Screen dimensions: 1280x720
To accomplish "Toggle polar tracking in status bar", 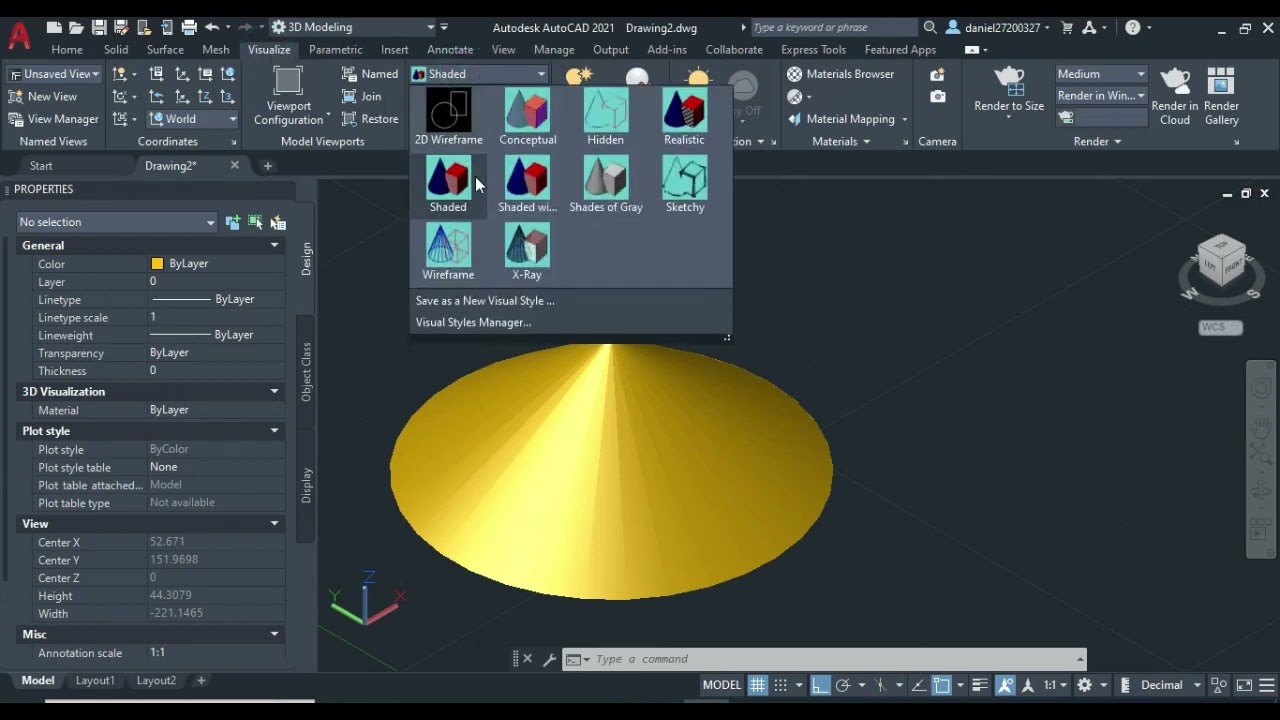I will (843, 685).
